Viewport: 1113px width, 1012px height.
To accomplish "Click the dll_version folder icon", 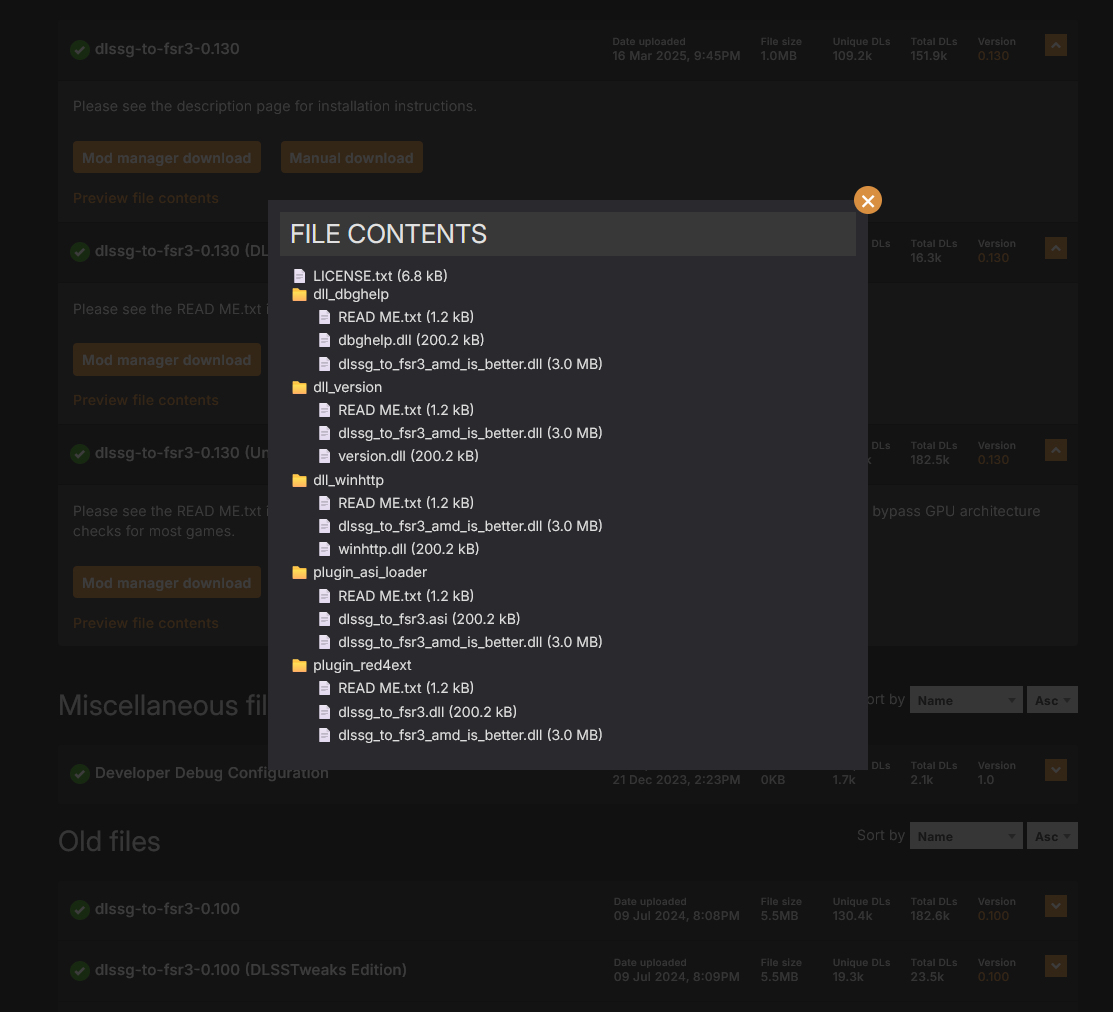I will point(299,388).
